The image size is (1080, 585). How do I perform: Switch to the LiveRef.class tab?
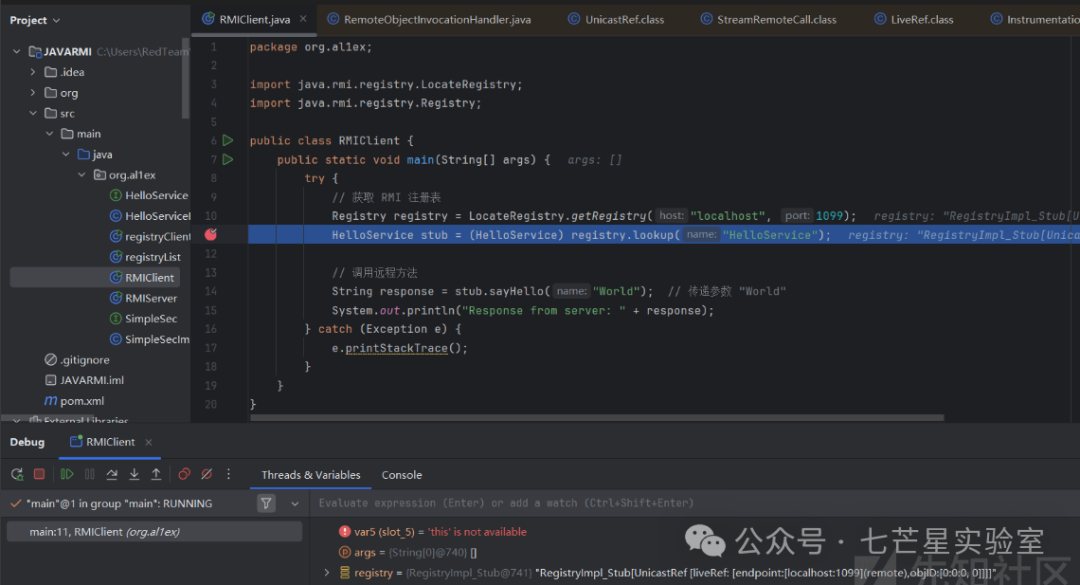(x=913, y=19)
